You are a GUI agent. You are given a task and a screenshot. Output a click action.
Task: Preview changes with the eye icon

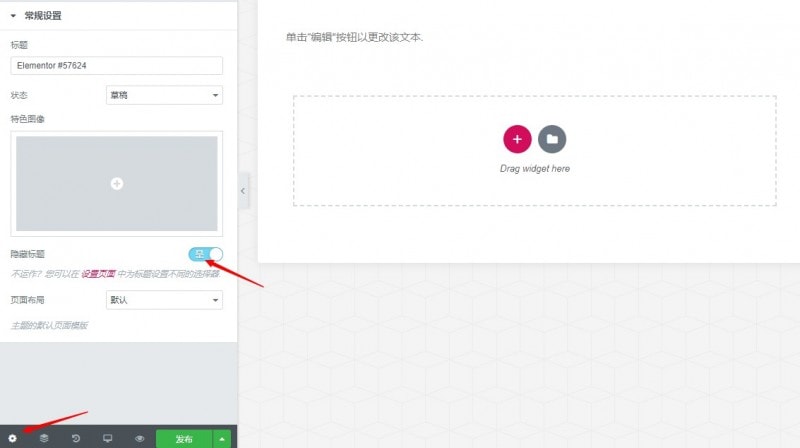coord(140,438)
